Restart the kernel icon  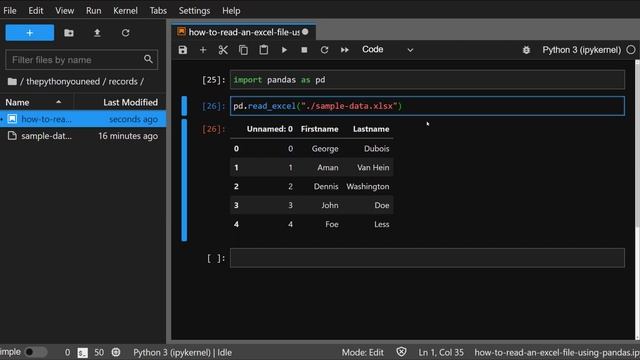324,50
